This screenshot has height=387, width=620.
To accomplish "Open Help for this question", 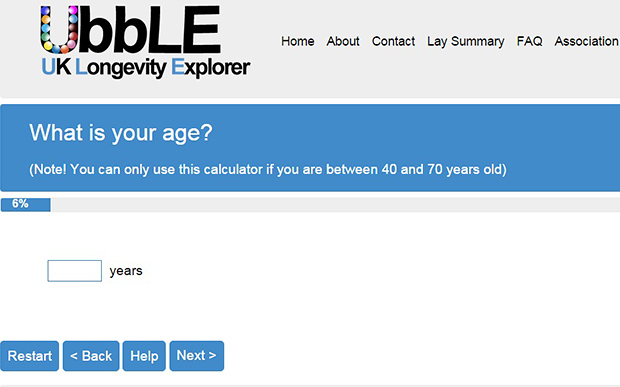I will (x=144, y=356).
